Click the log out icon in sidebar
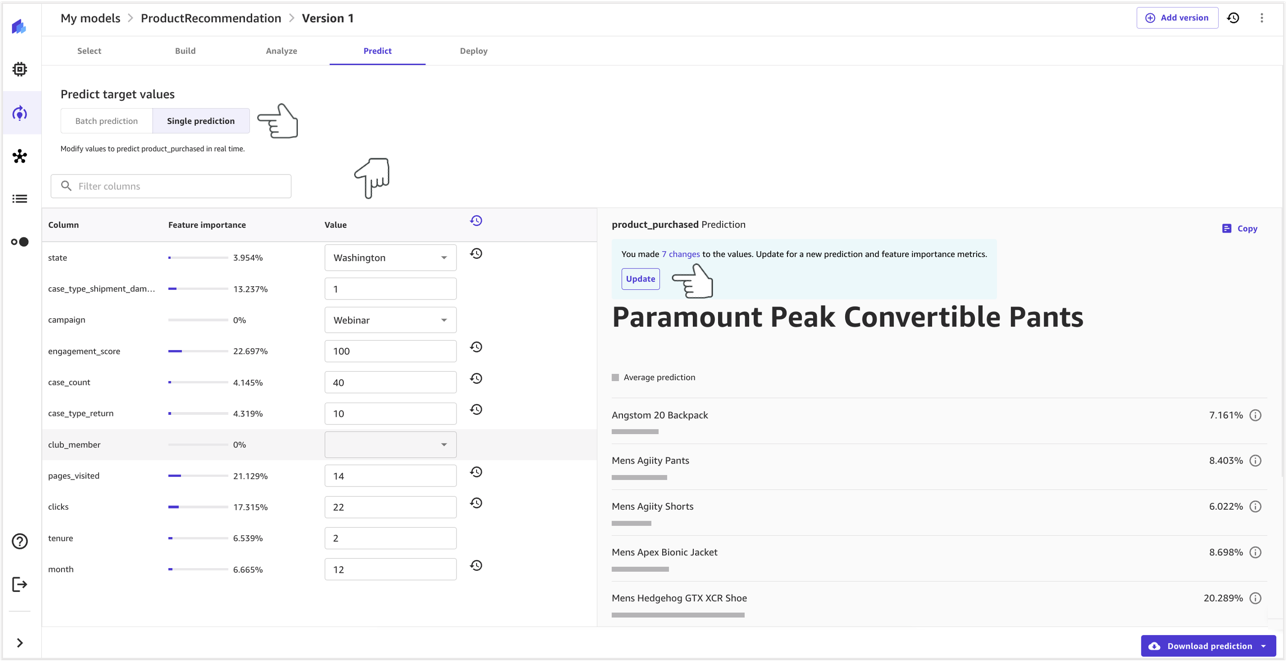The width and height of the screenshot is (1287, 661). (20, 584)
